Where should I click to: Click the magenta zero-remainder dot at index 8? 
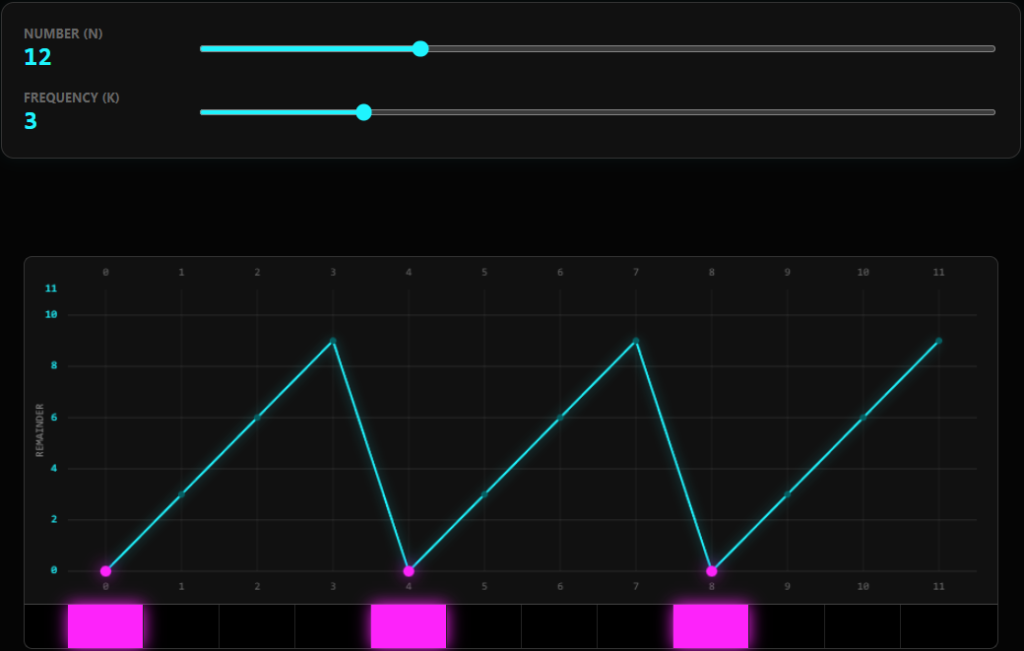711,571
